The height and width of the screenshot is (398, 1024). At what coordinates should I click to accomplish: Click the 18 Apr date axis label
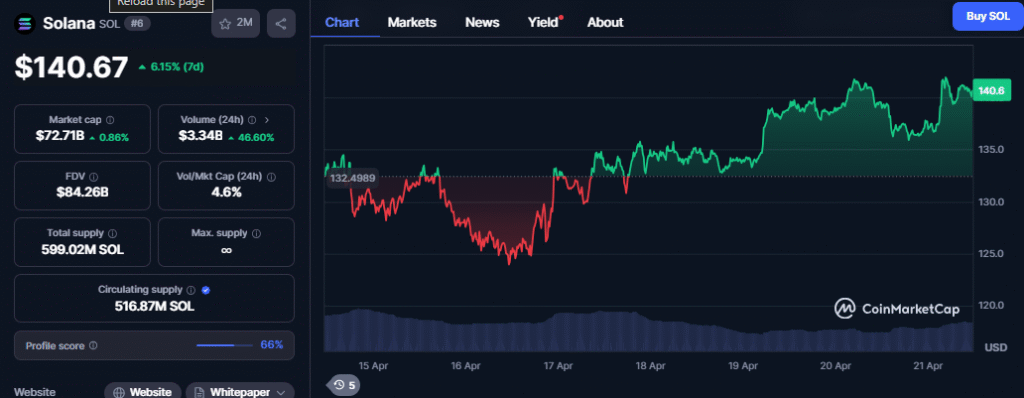(x=650, y=366)
